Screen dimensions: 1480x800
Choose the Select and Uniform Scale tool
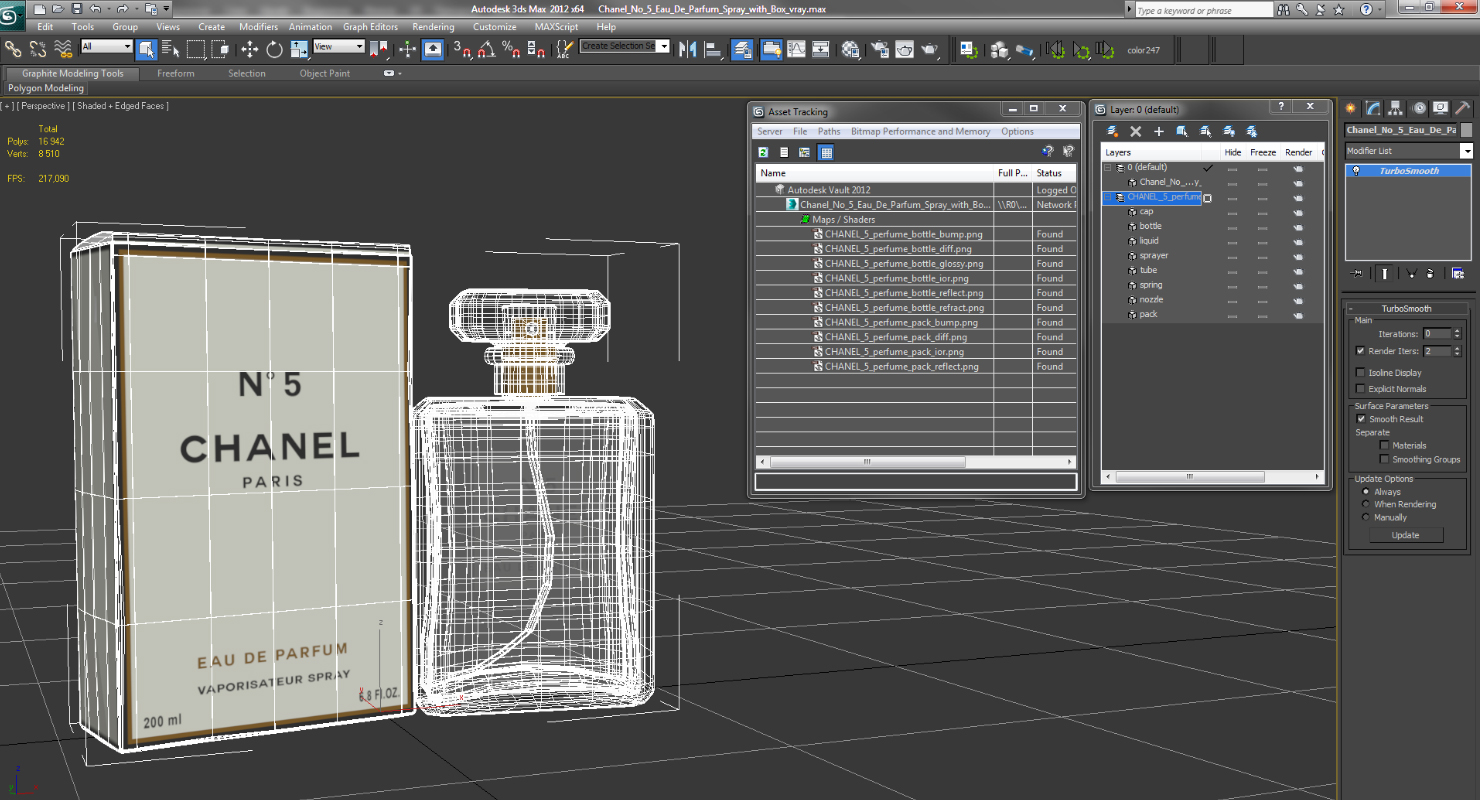coord(299,48)
